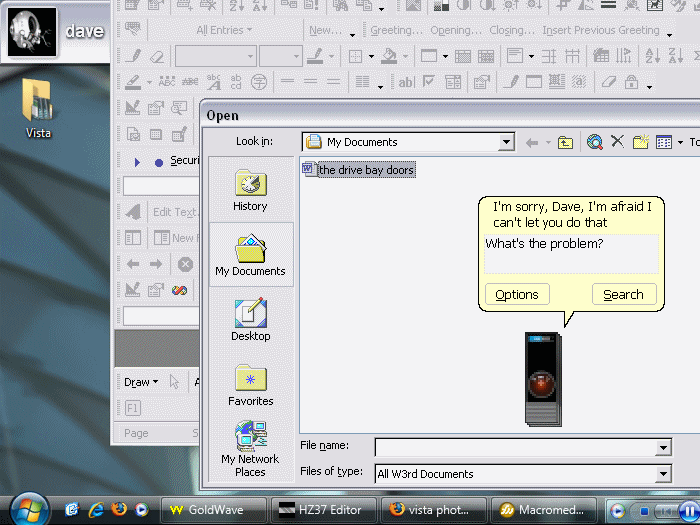700x525 pixels.
Task: Click the assistant's Search button
Action: 624,294
